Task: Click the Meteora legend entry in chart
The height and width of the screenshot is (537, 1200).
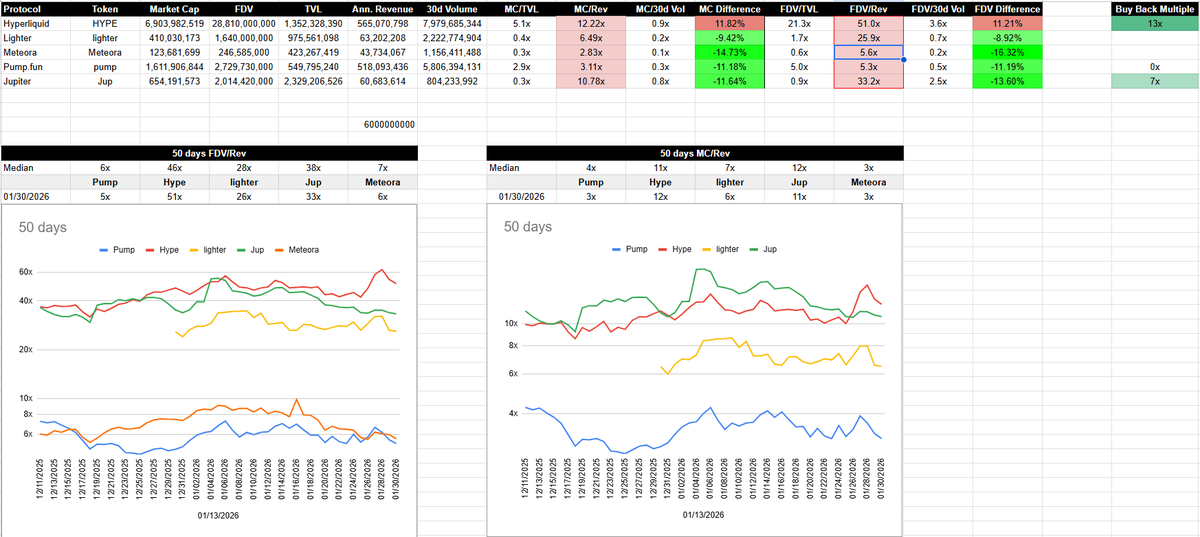Action: (x=298, y=248)
